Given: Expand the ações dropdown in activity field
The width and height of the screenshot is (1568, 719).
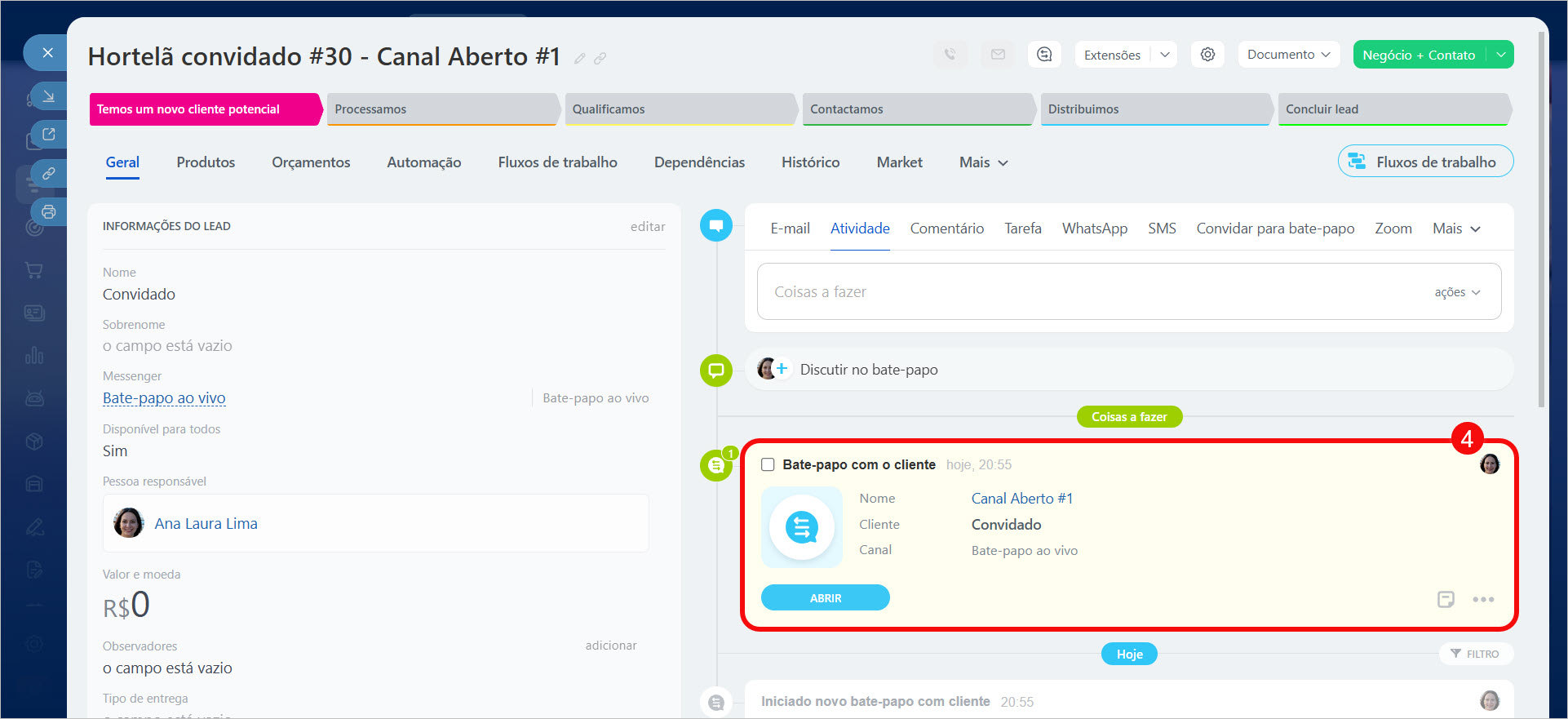Looking at the screenshot, I should (1456, 292).
